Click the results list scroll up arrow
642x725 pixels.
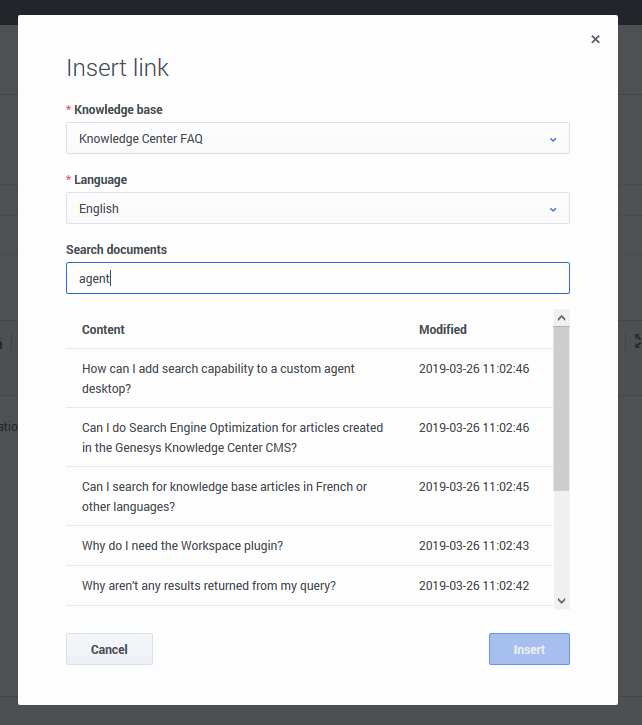561,318
